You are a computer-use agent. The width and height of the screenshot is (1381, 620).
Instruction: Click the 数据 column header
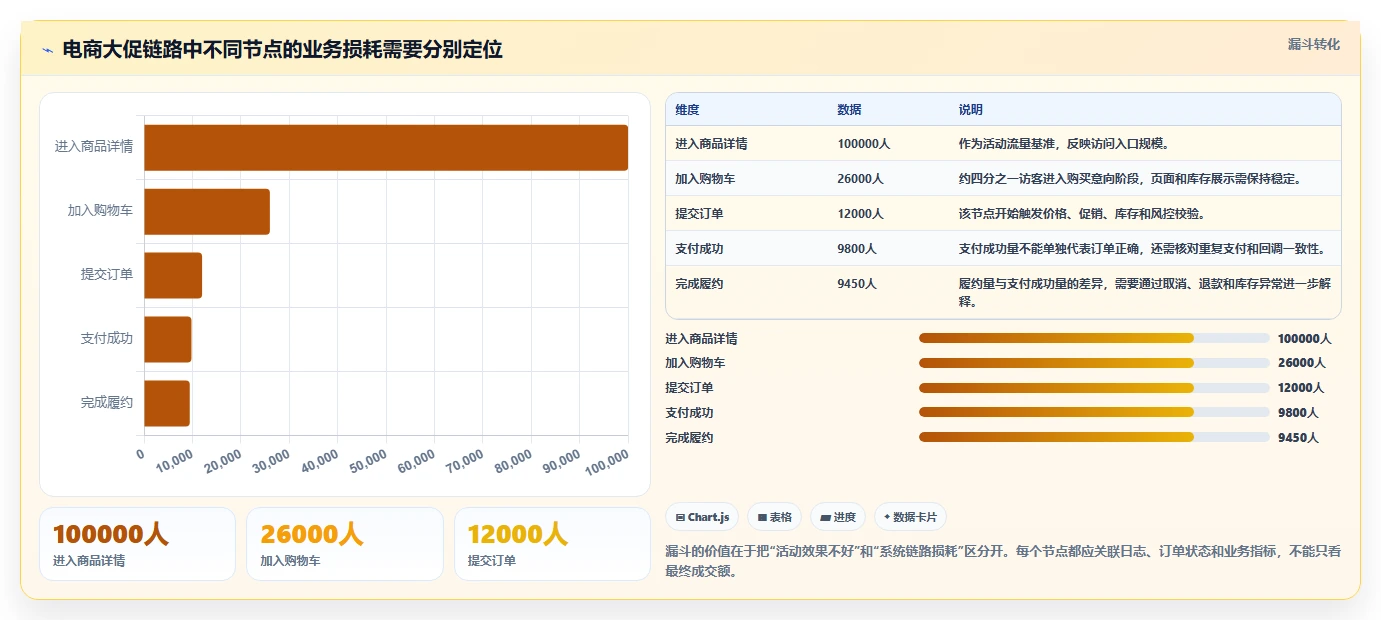(x=888, y=109)
